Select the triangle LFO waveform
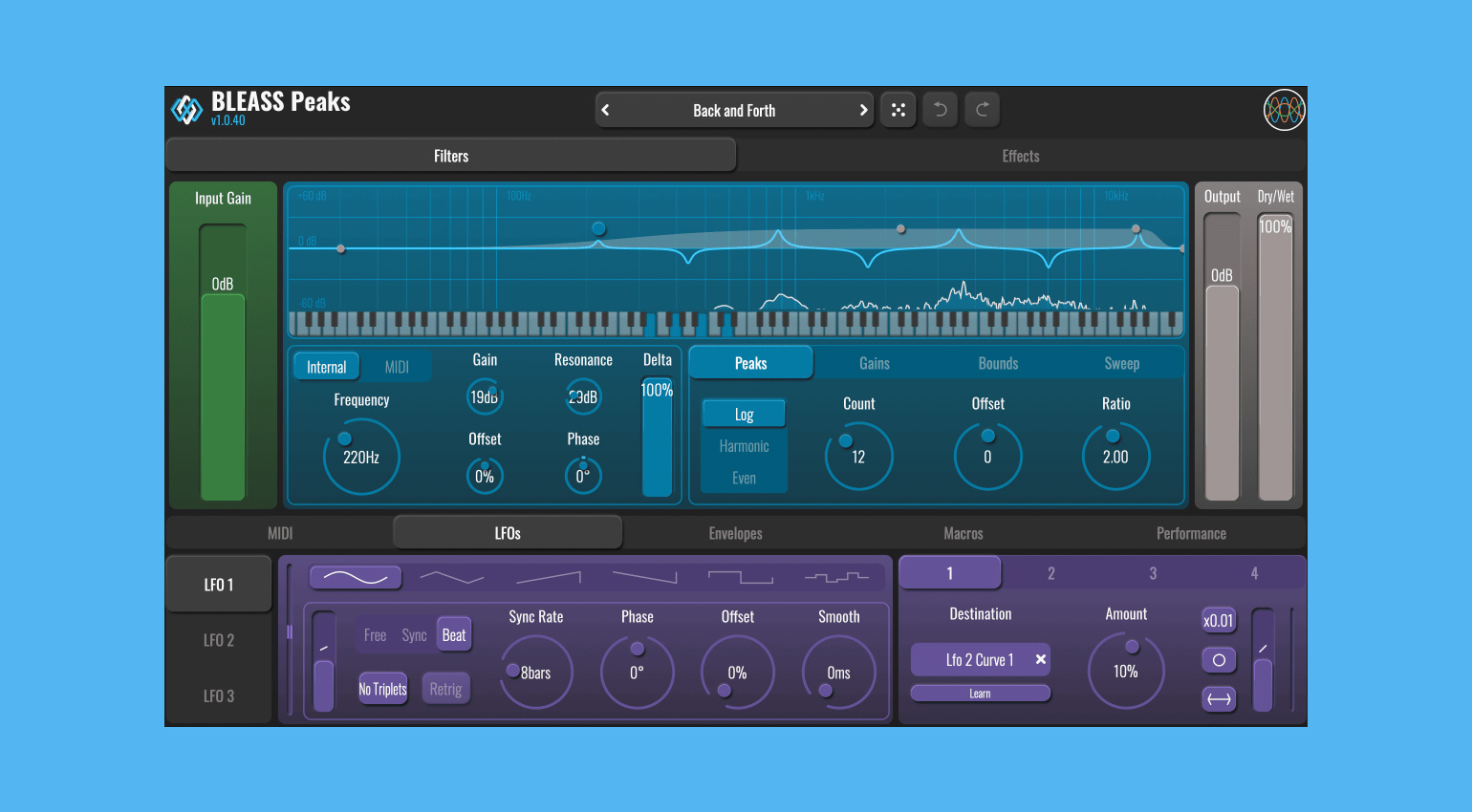The height and width of the screenshot is (812, 1472). point(451,576)
